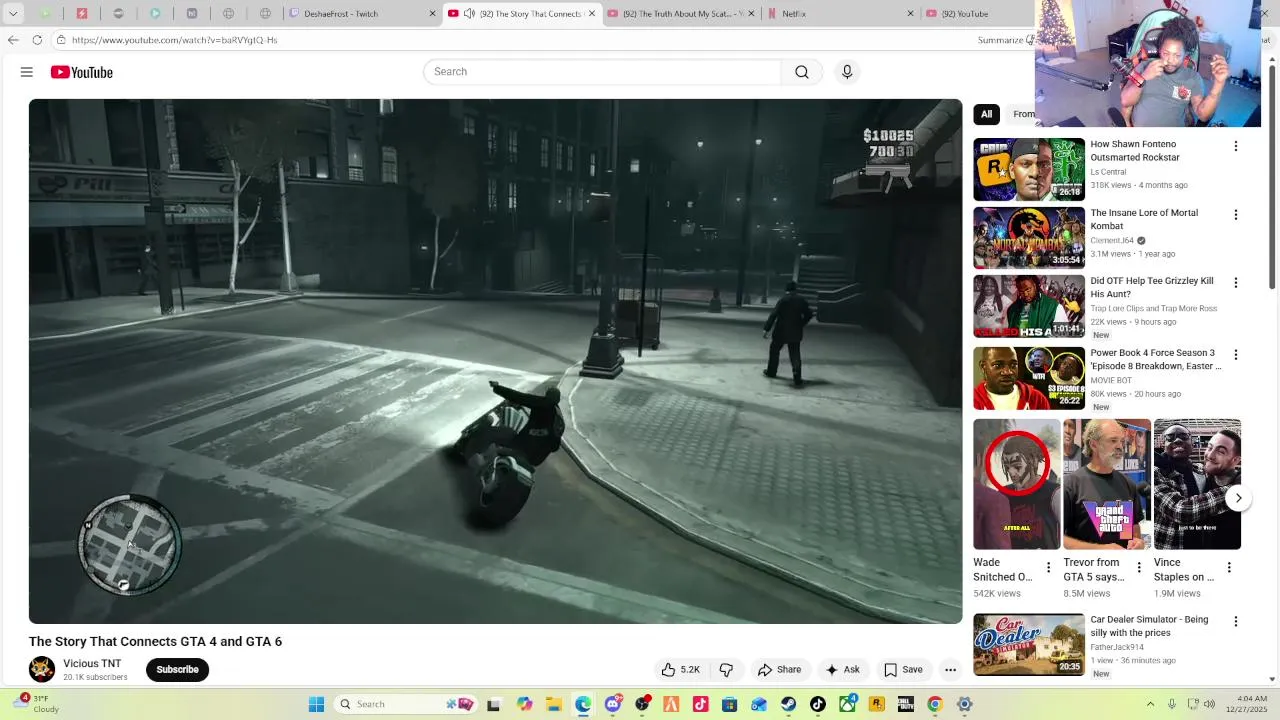Screen dimensions: 1280x720
Task: Open more actions ellipsis under video
Action: coord(951,670)
